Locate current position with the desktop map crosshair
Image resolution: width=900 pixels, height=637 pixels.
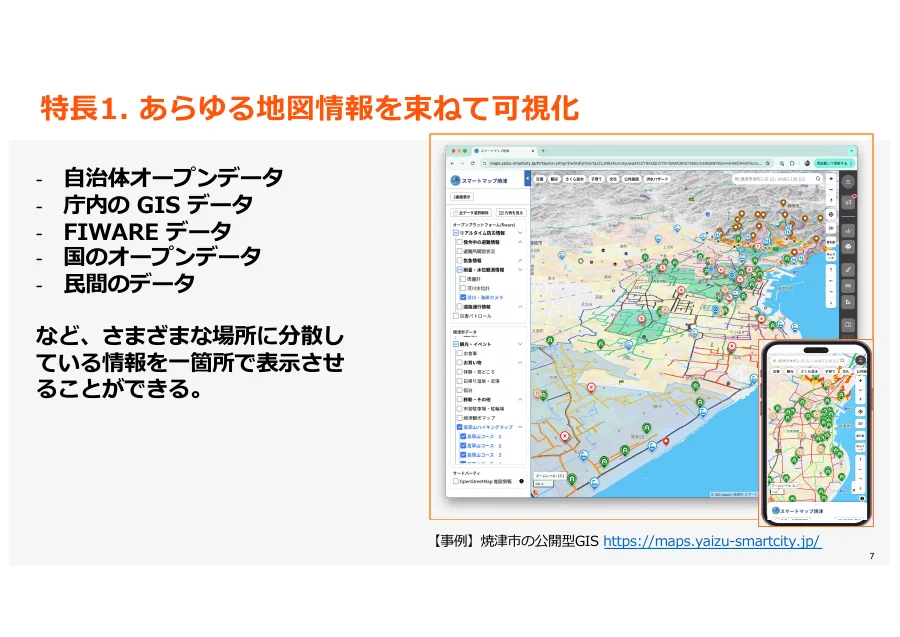(x=831, y=215)
